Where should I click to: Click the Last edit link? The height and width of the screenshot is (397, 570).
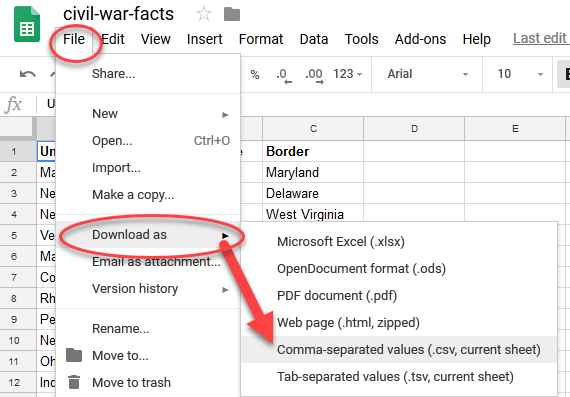(541, 39)
